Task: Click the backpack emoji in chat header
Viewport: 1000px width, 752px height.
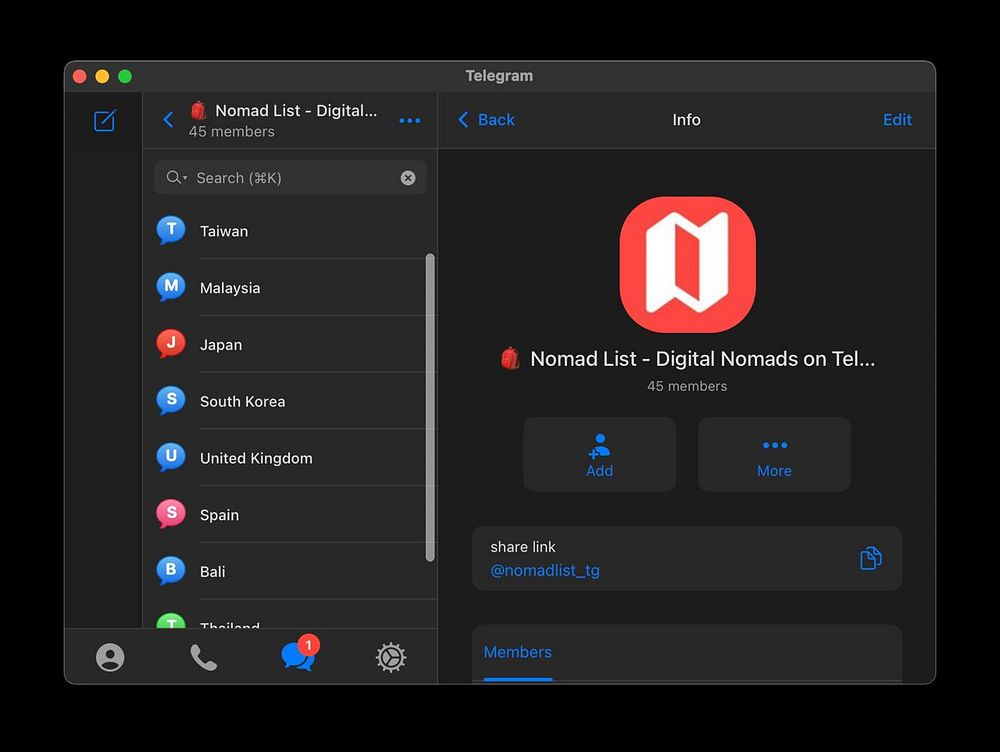Action: point(199,110)
